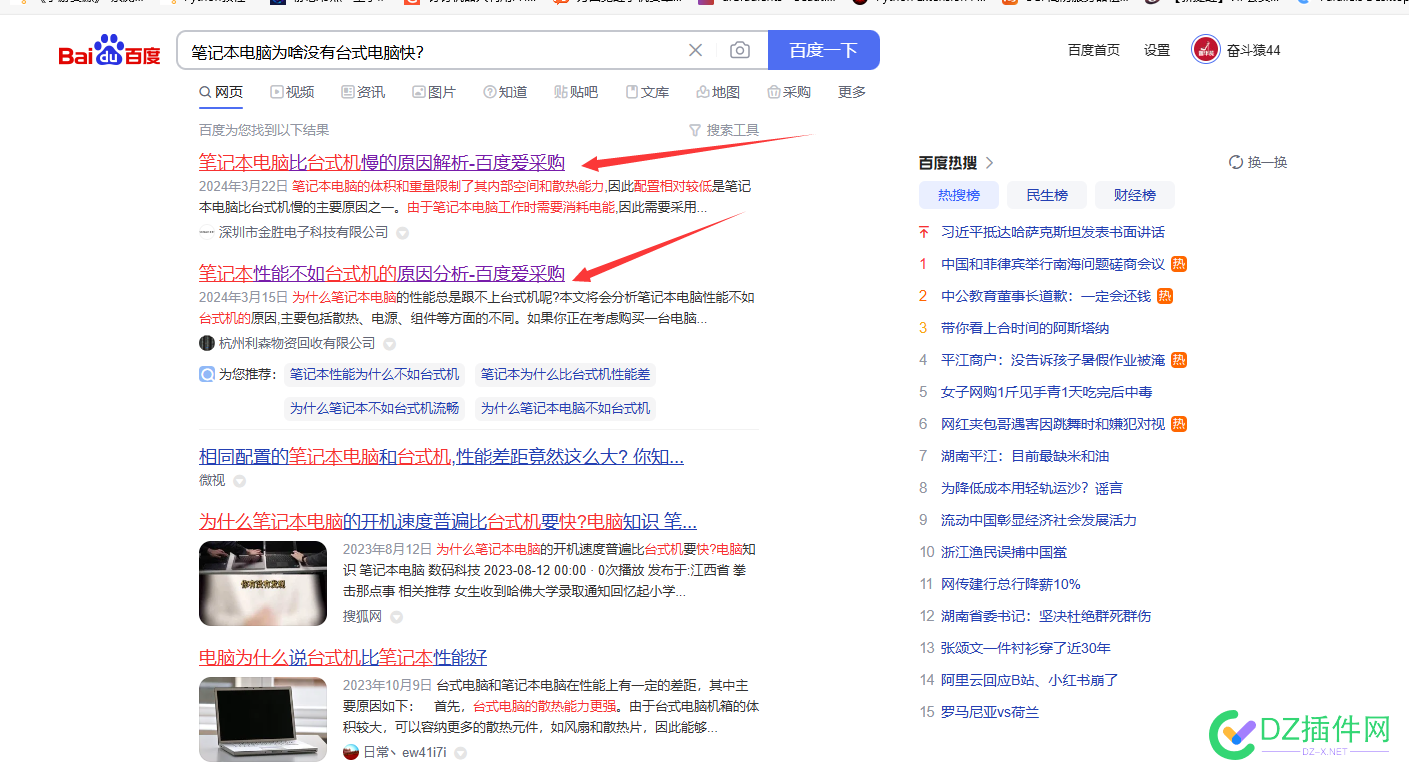The image size is (1409, 775).
Task: Switch to the 采购 tab
Action: [x=789, y=92]
